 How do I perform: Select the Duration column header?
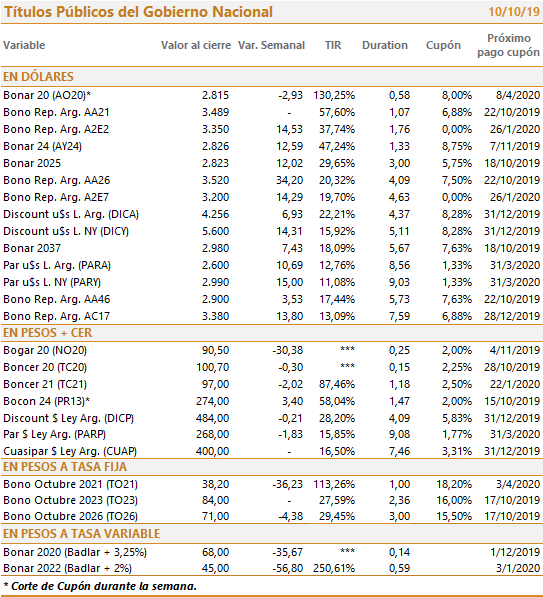[385, 45]
